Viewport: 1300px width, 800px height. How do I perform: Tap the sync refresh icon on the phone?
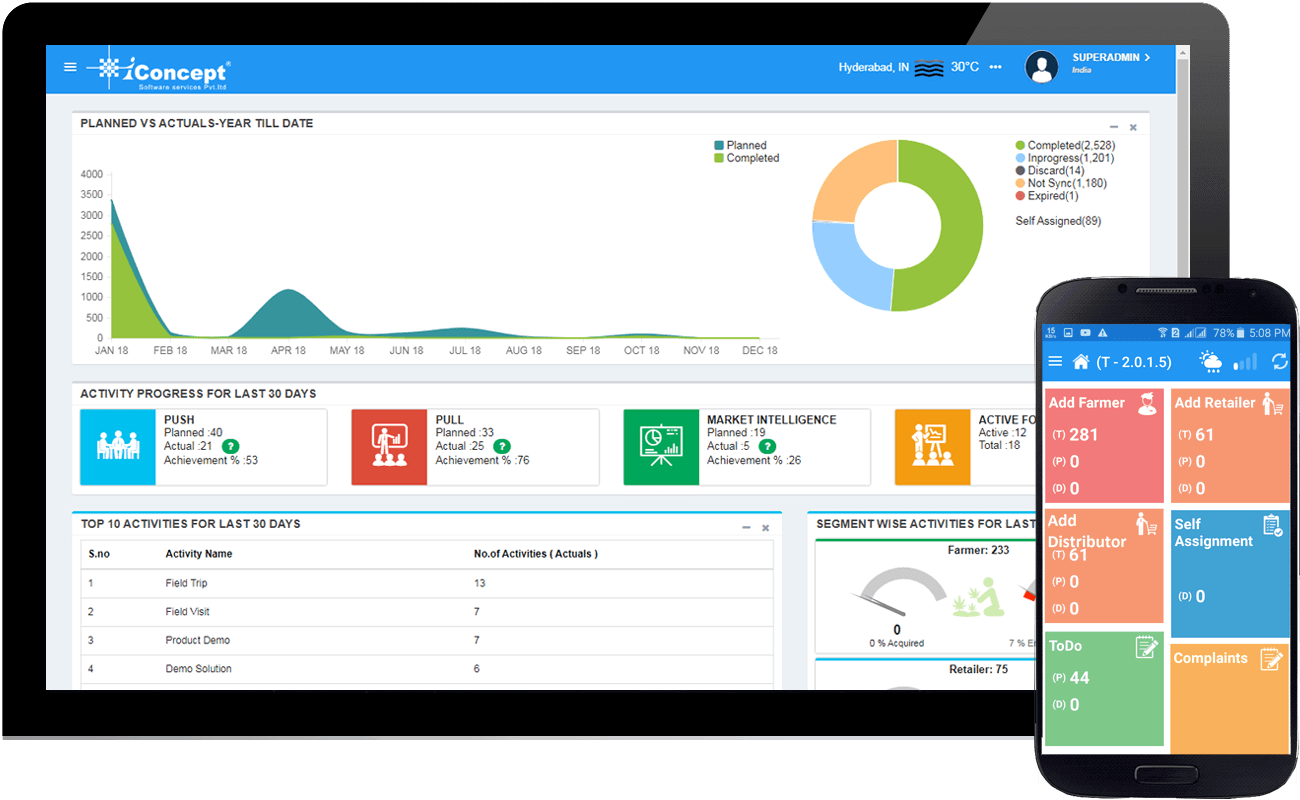click(x=1280, y=362)
